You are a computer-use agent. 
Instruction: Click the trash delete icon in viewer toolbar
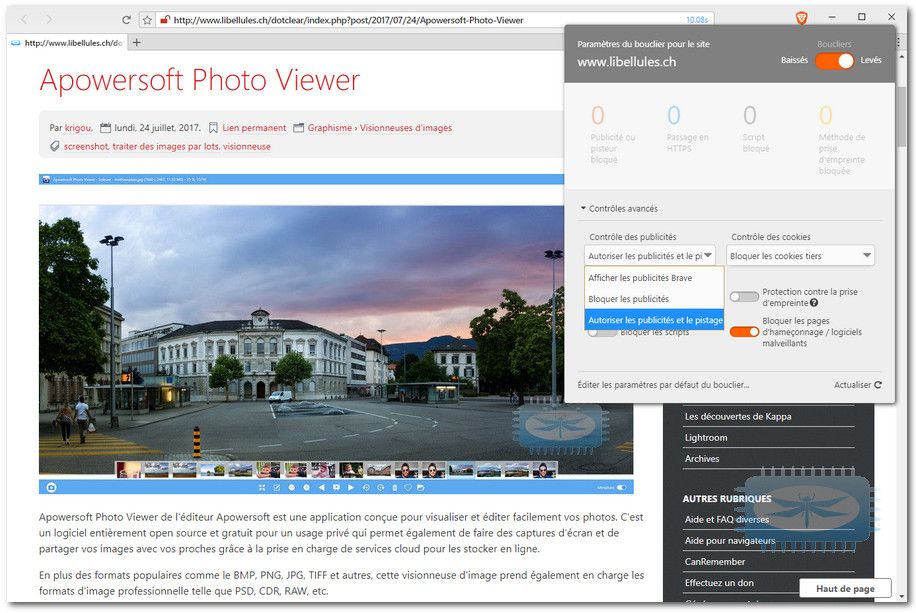point(395,487)
